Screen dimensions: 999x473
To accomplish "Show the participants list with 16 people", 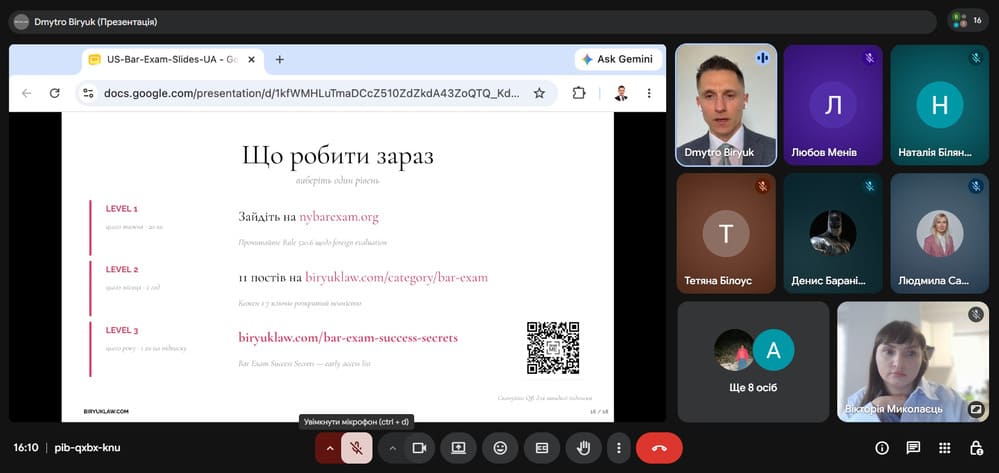I will [x=968, y=21].
